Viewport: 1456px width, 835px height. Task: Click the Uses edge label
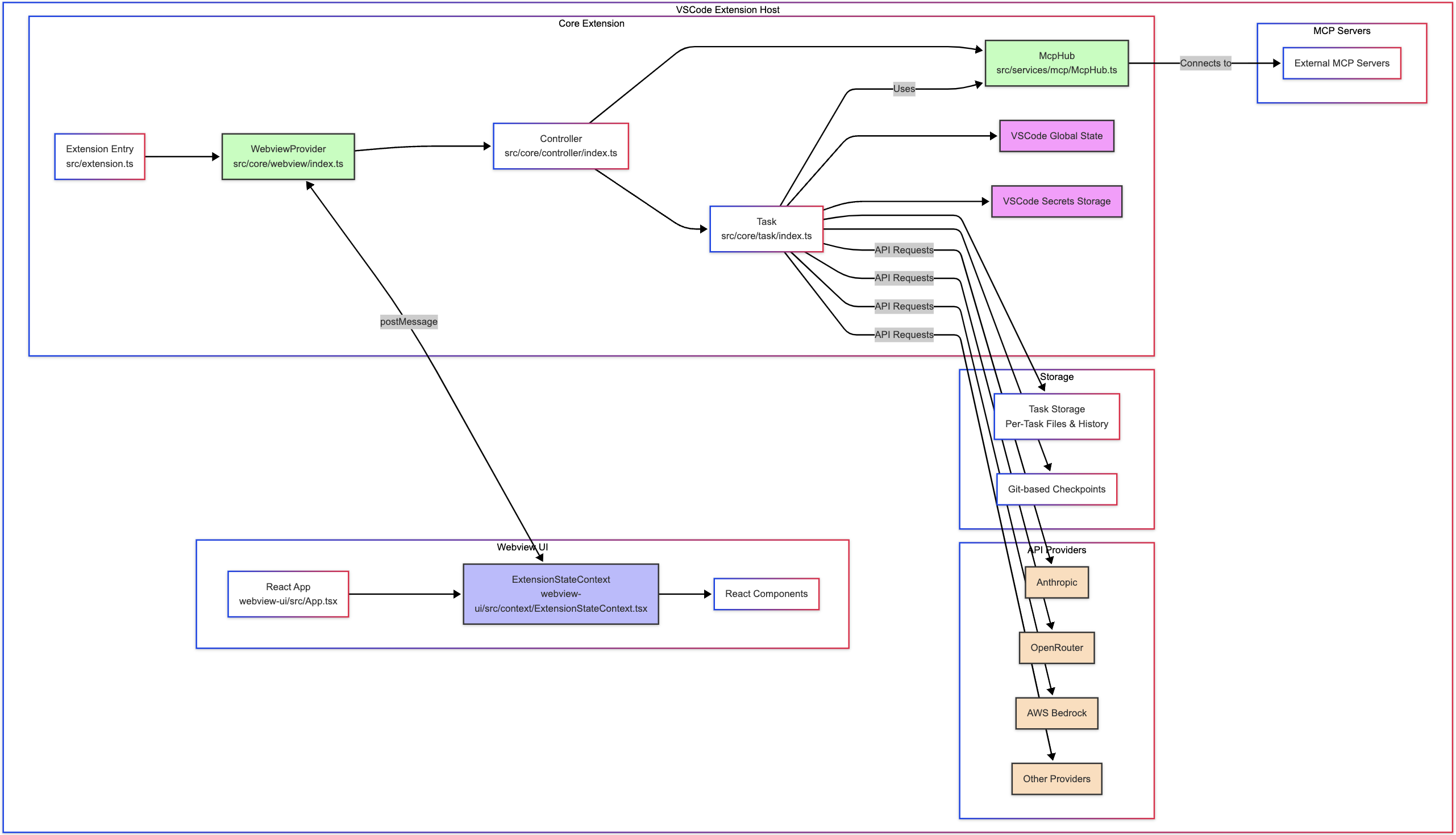pos(904,89)
